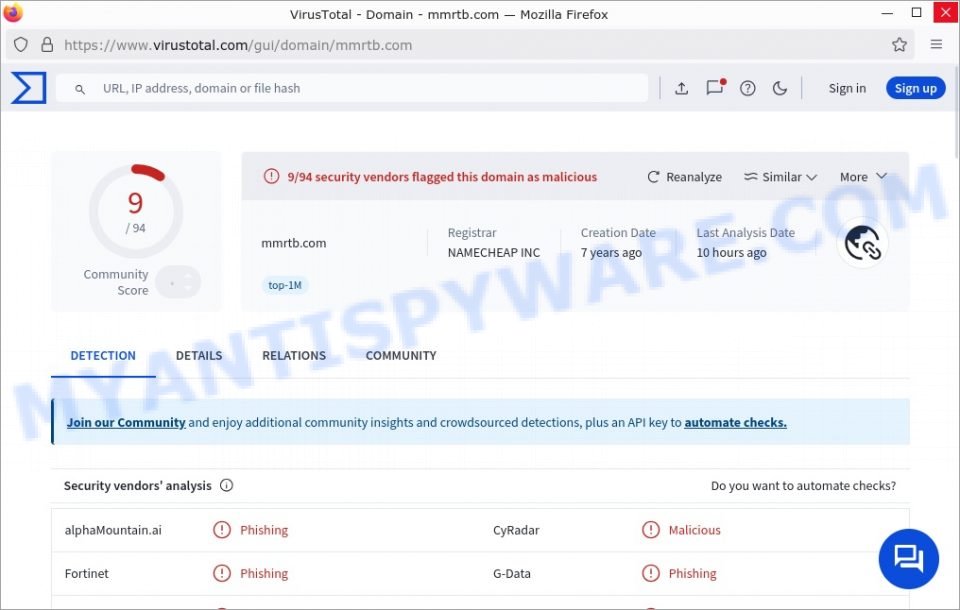This screenshot has height=610, width=960.
Task: Click the mmrtb.com domain name text
Action: click(x=294, y=243)
